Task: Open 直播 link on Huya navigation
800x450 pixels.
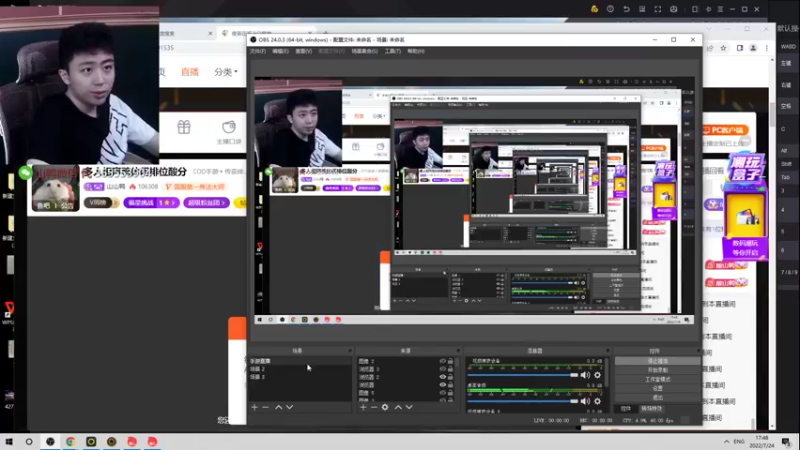Action: [190, 72]
